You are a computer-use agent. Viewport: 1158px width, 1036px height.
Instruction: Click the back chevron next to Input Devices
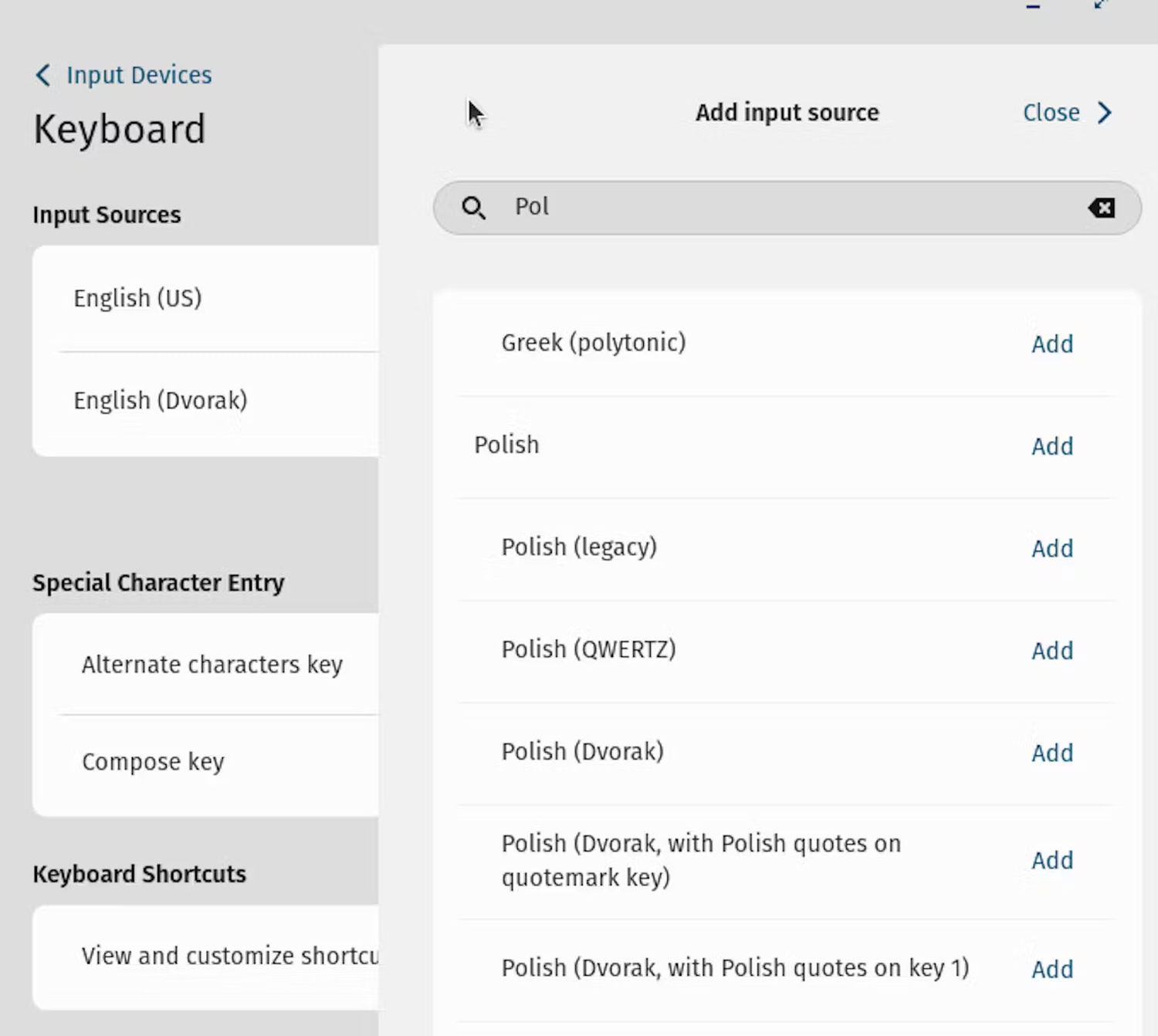(43, 75)
